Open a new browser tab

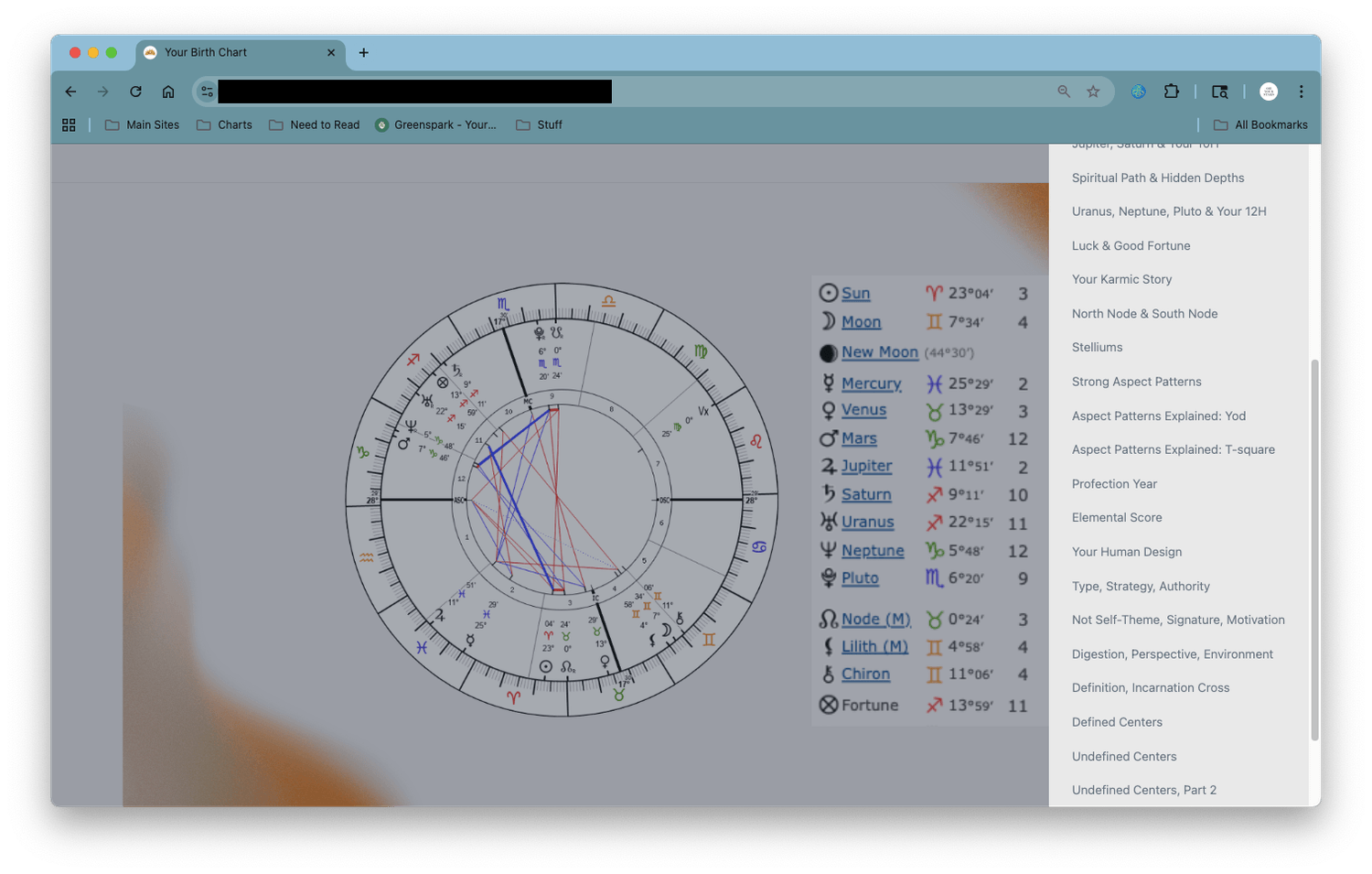tap(364, 53)
